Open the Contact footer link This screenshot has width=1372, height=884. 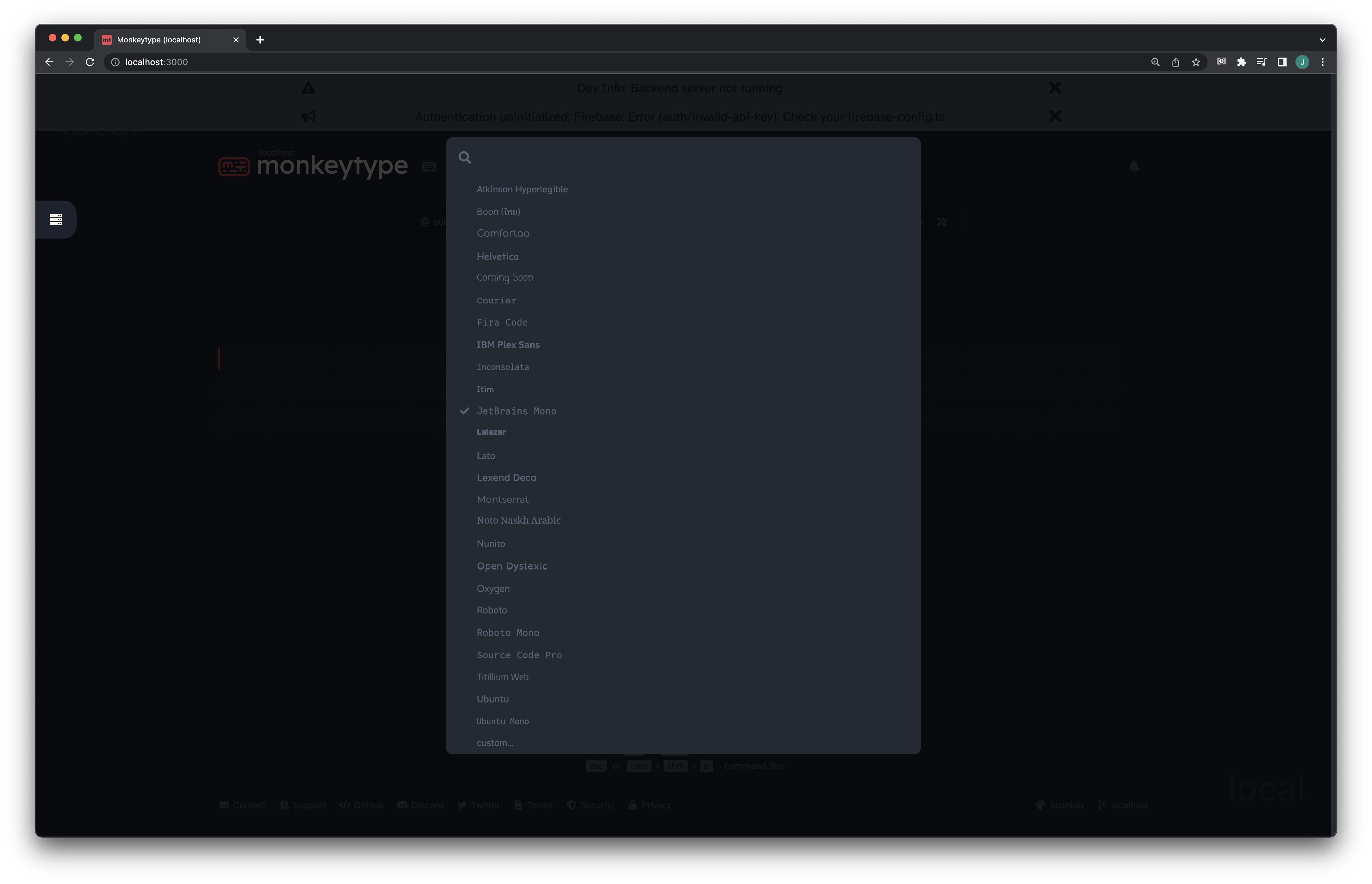coord(242,805)
